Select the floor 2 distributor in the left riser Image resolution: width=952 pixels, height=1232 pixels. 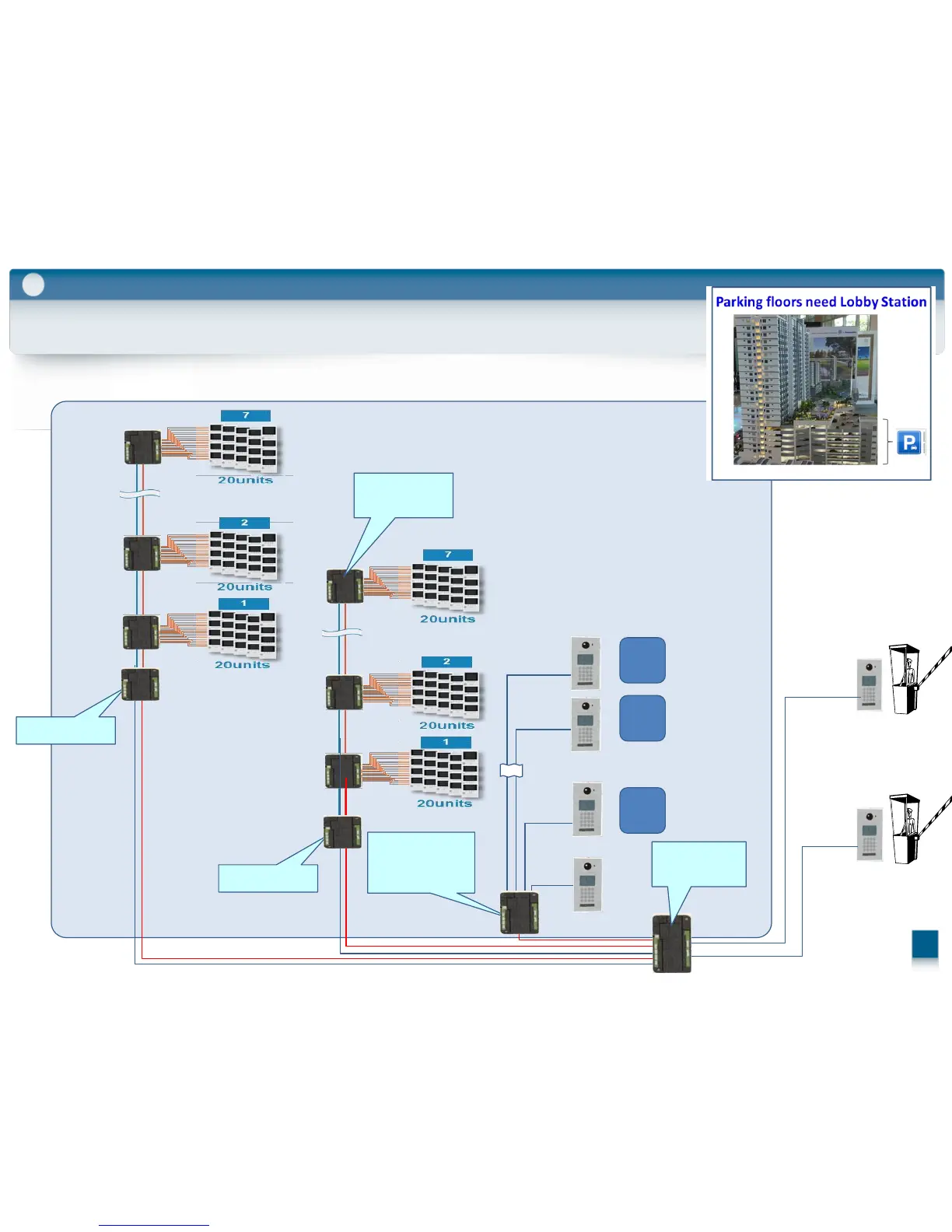pyautogui.click(x=142, y=553)
